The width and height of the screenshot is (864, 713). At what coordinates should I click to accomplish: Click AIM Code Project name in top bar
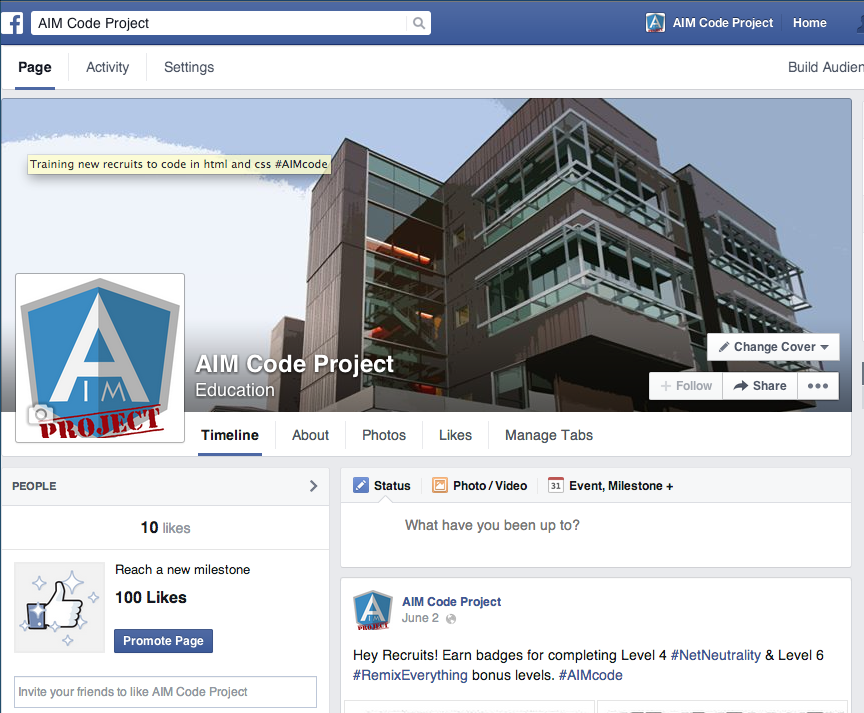[x=722, y=23]
